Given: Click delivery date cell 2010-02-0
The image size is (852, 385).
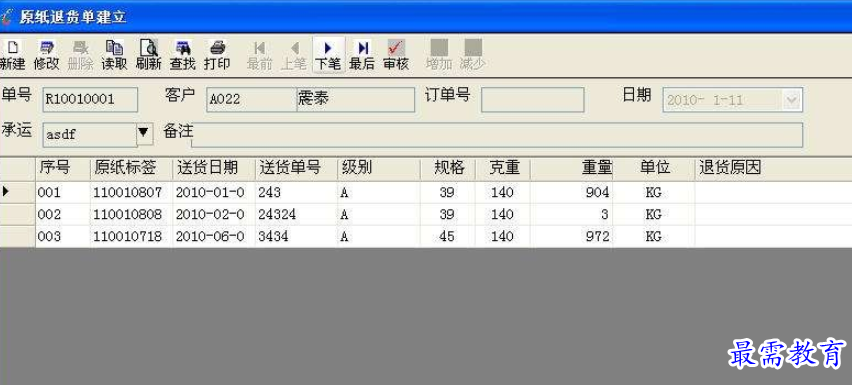Looking at the screenshot, I should click(215, 214).
